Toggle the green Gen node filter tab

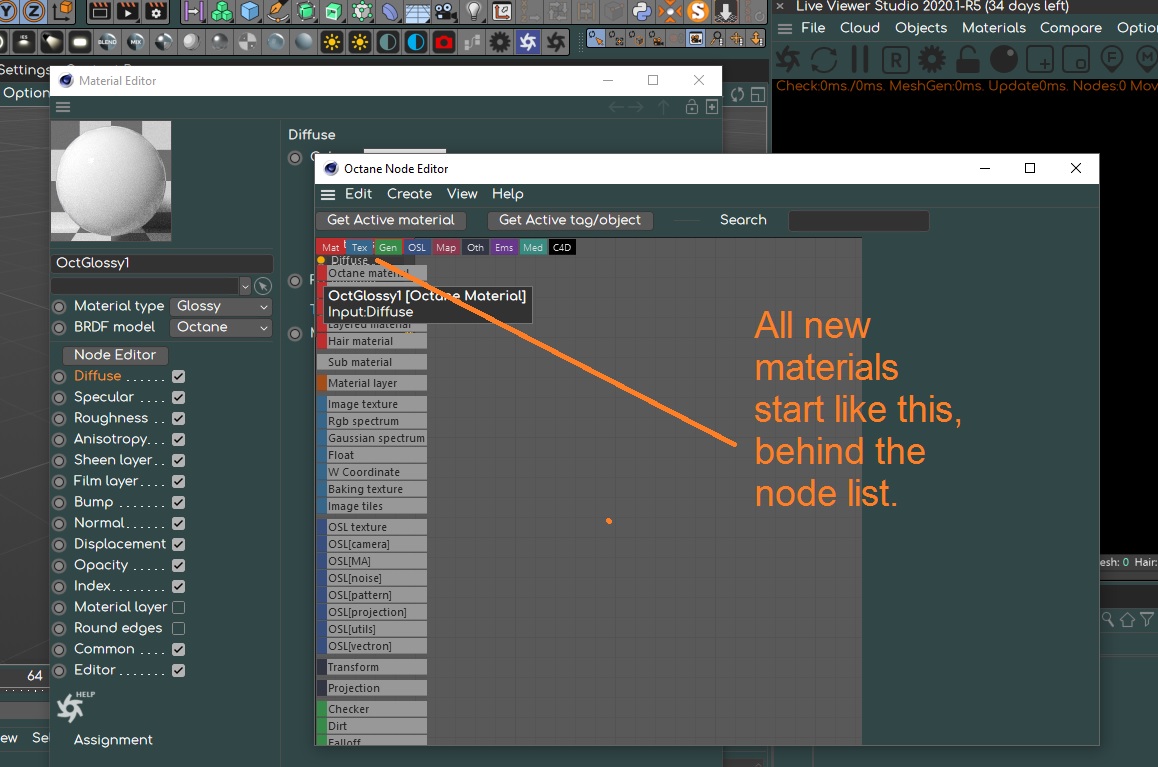click(x=388, y=248)
